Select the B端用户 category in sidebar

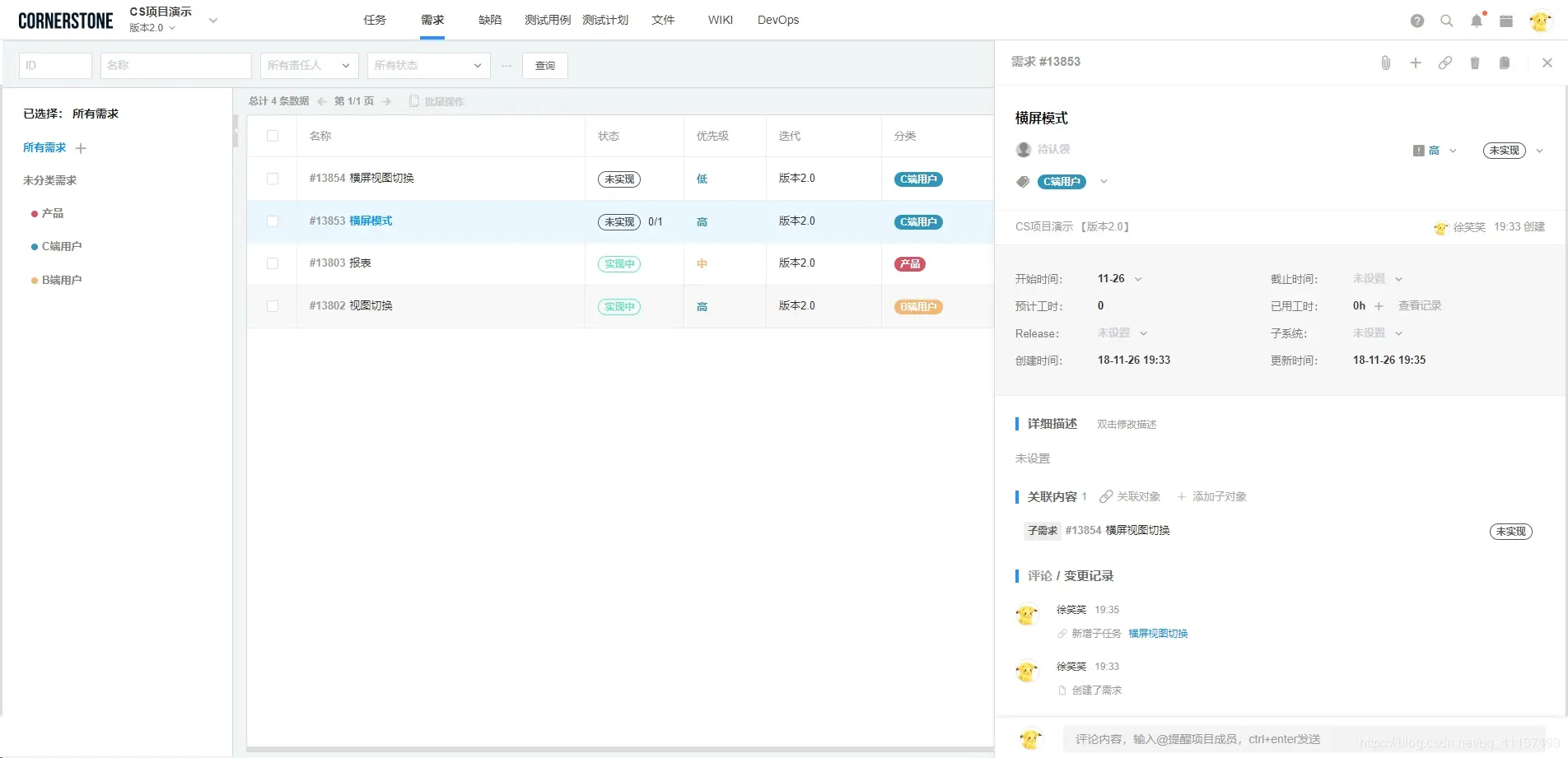tap(62, 281)
